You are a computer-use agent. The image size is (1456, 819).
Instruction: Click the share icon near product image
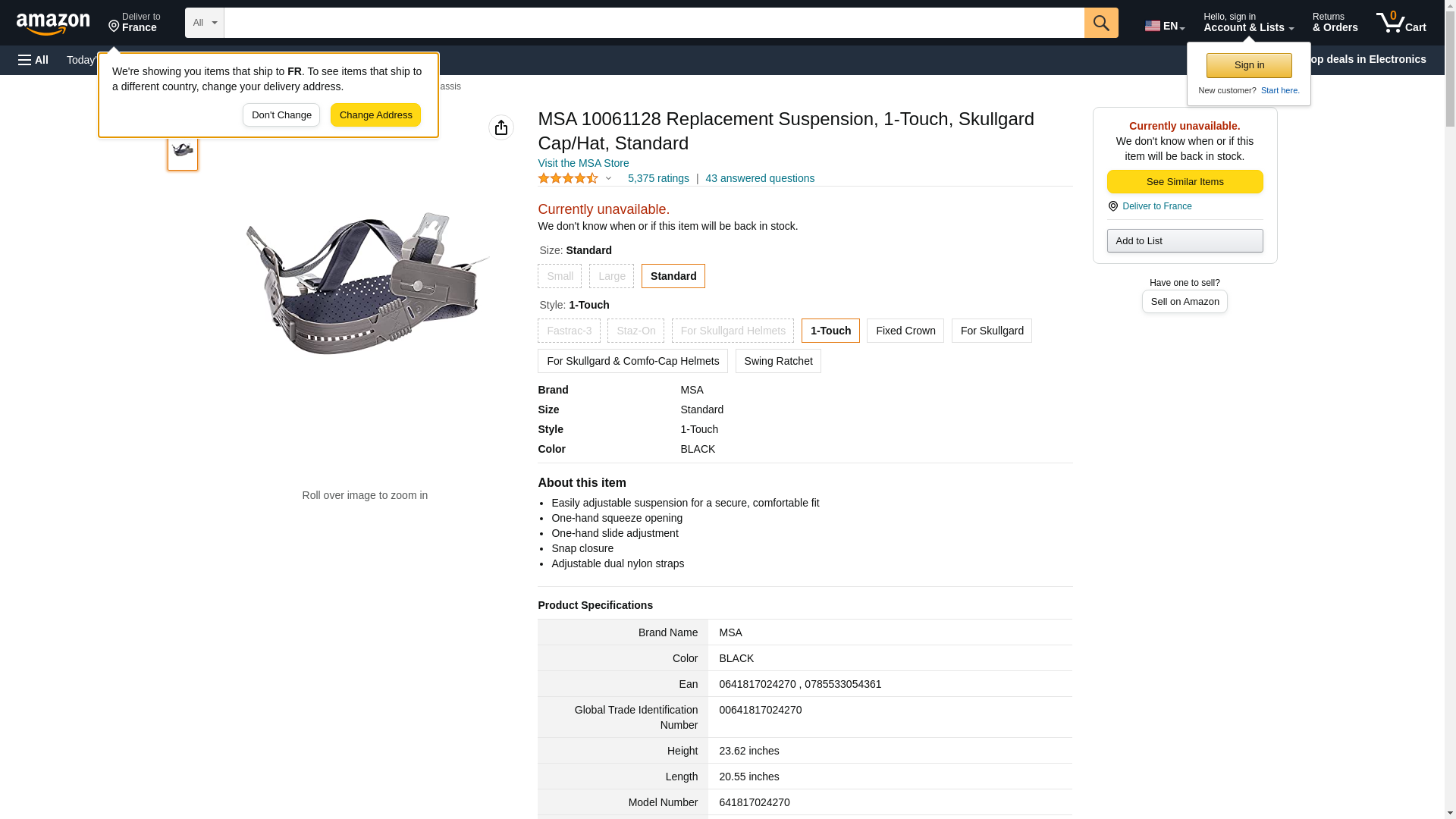coord(500,127)
